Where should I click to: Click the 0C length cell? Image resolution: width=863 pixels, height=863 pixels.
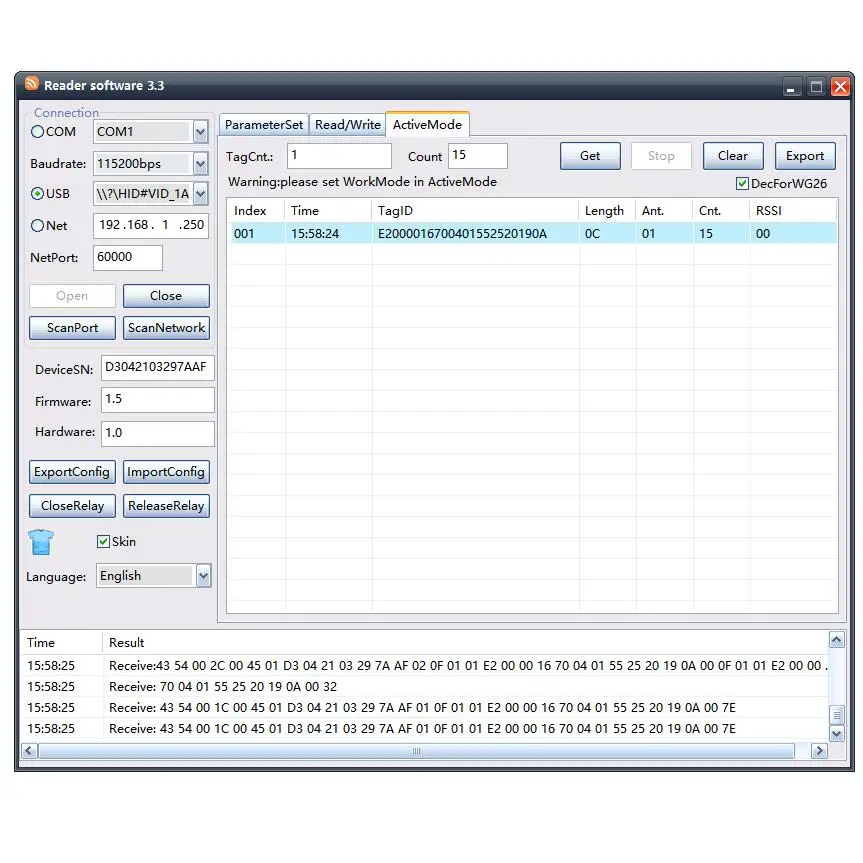(592, 234)
